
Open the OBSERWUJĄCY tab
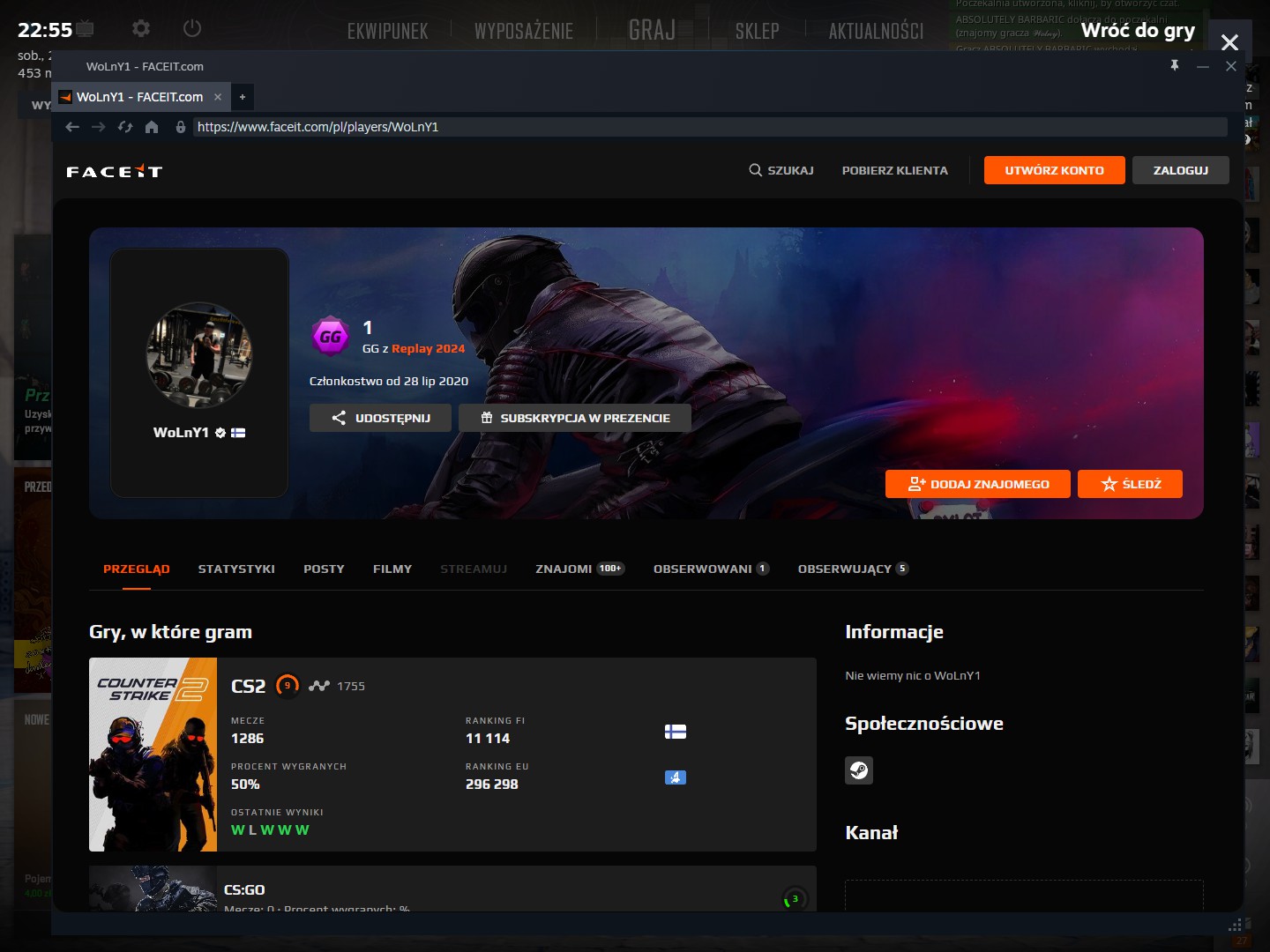853,569
